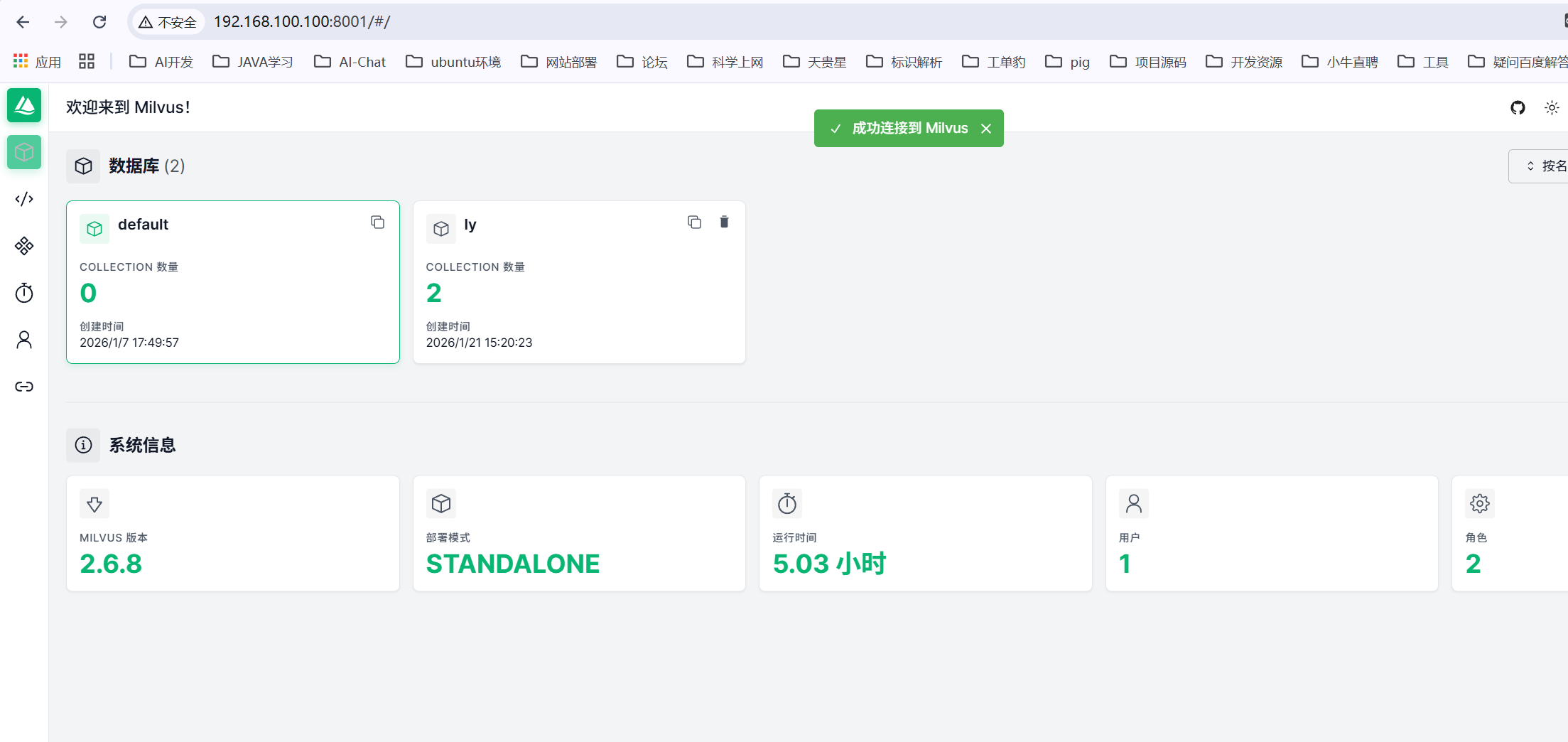The width and height of the screenshot is (1568, 742).
Task: Click the Milvus logo icon in sidebar
Action: point(24,105)
